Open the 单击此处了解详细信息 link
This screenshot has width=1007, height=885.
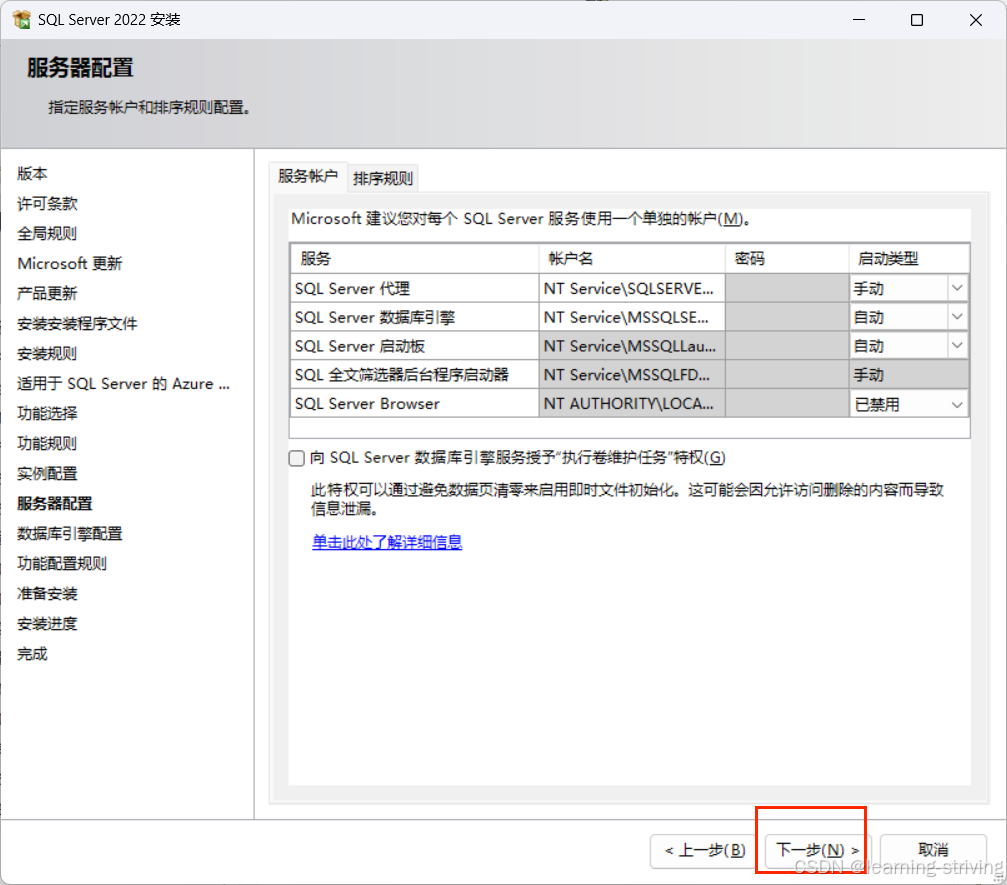coord(387,542)
